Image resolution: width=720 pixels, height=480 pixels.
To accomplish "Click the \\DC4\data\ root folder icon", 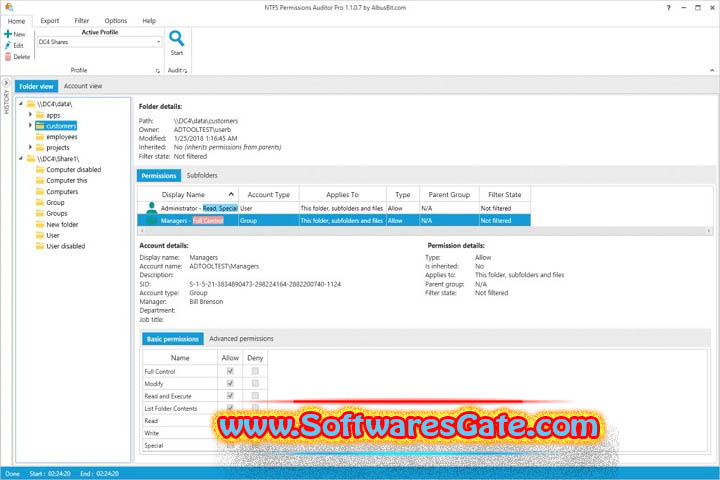I will (31, 104).
